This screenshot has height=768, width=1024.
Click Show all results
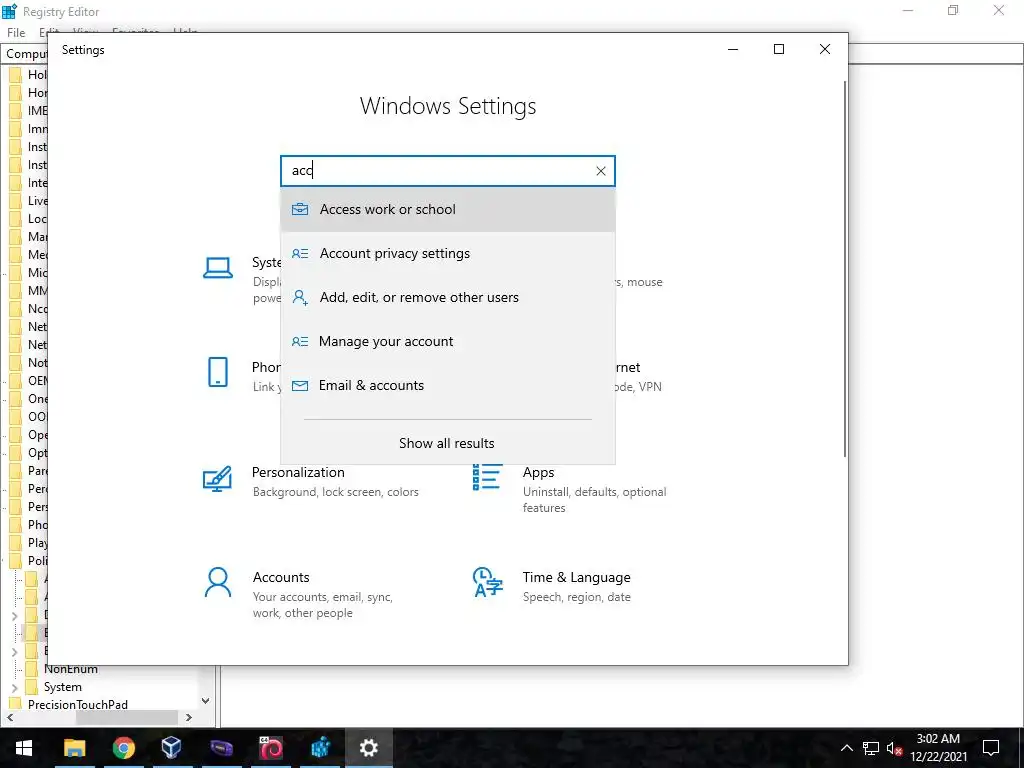pos(447,443)
